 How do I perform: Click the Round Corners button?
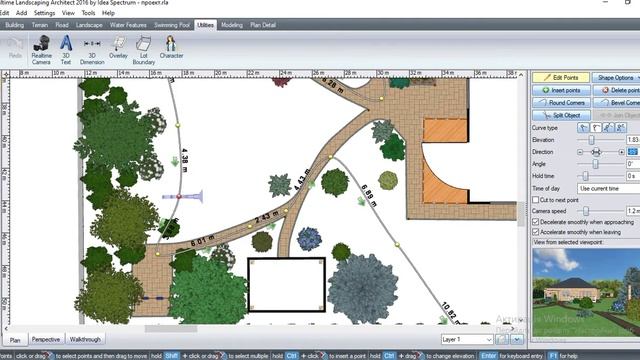click(561, 102)
